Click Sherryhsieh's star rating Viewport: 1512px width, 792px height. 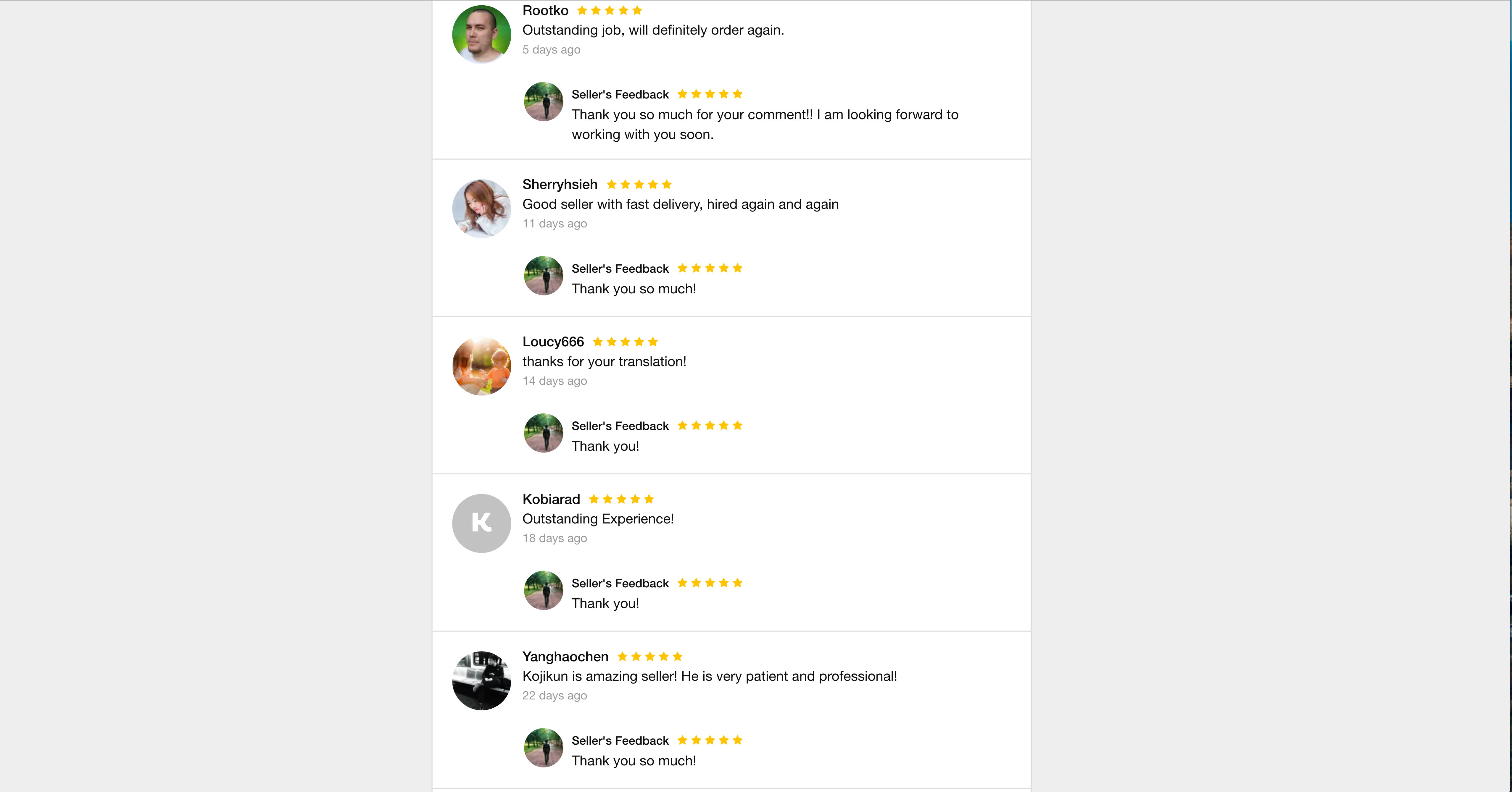(639, 184)
